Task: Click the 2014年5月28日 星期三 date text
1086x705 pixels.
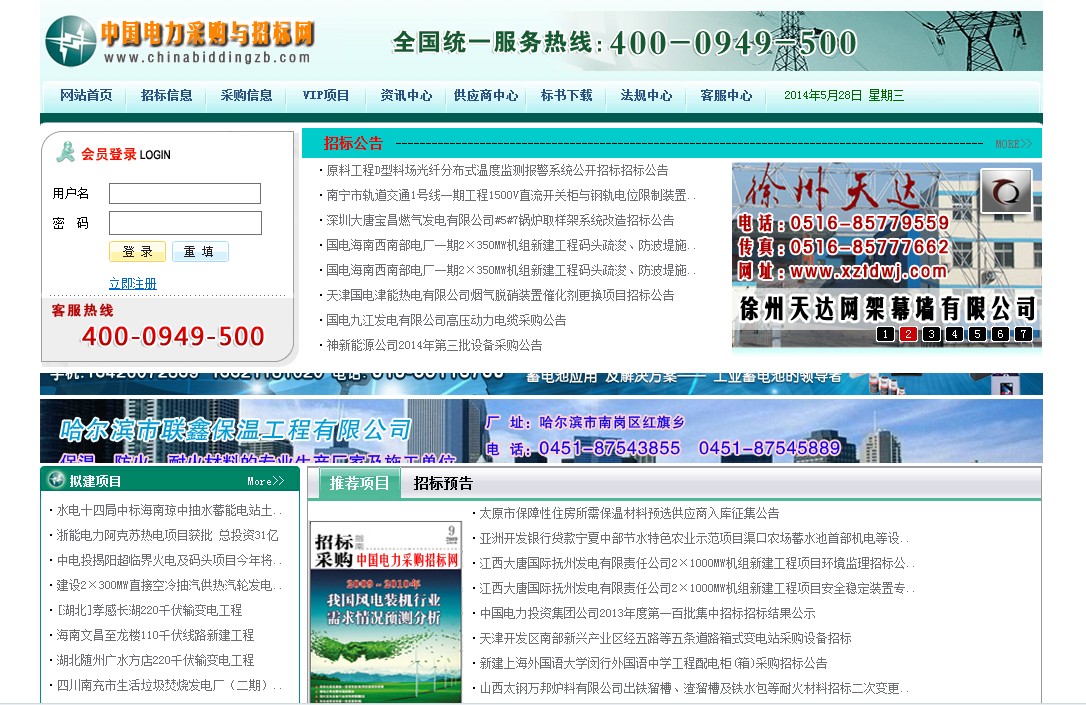Action: click(844, 96)
